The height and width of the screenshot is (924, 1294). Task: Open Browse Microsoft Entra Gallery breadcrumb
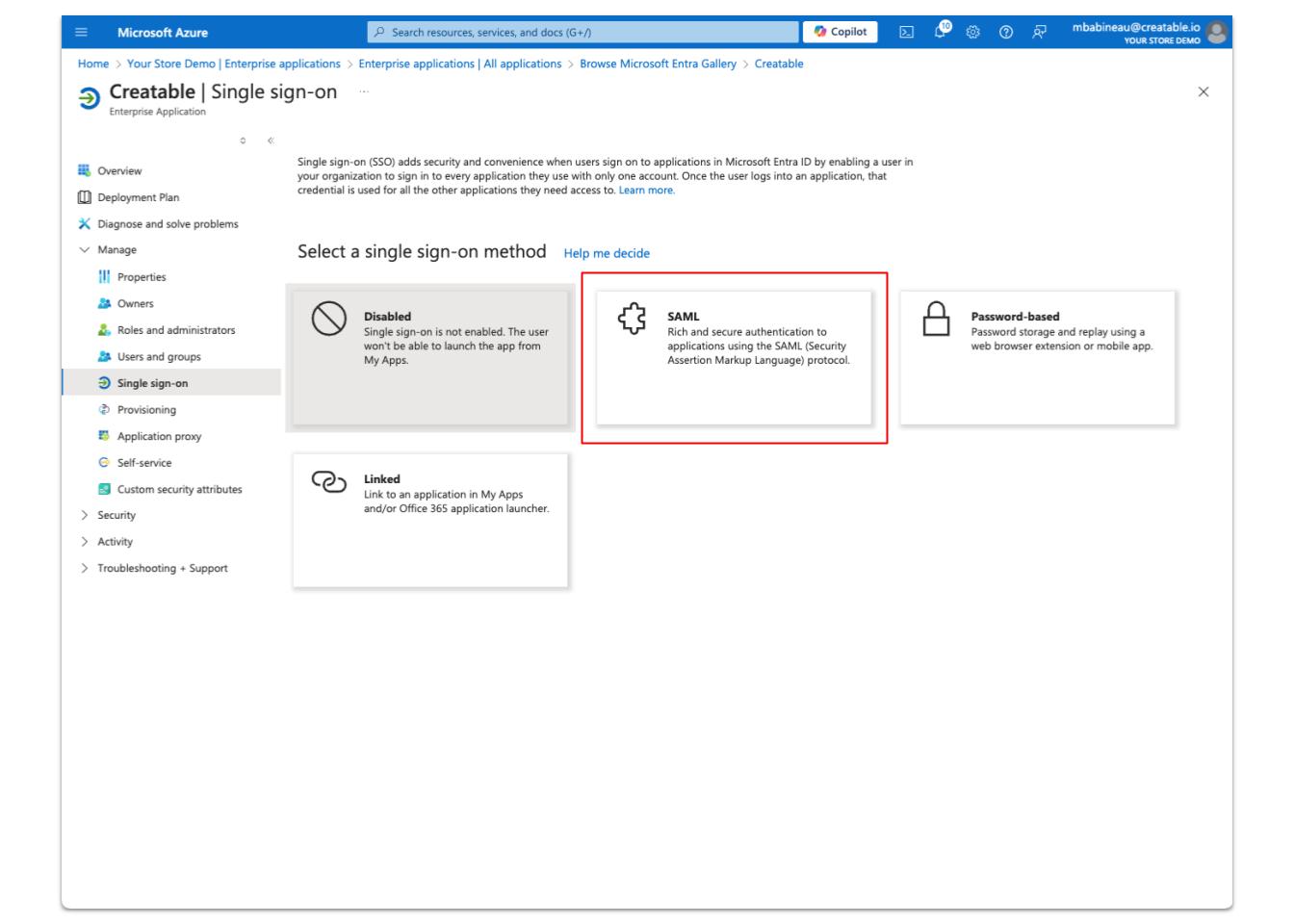[658, 64]
